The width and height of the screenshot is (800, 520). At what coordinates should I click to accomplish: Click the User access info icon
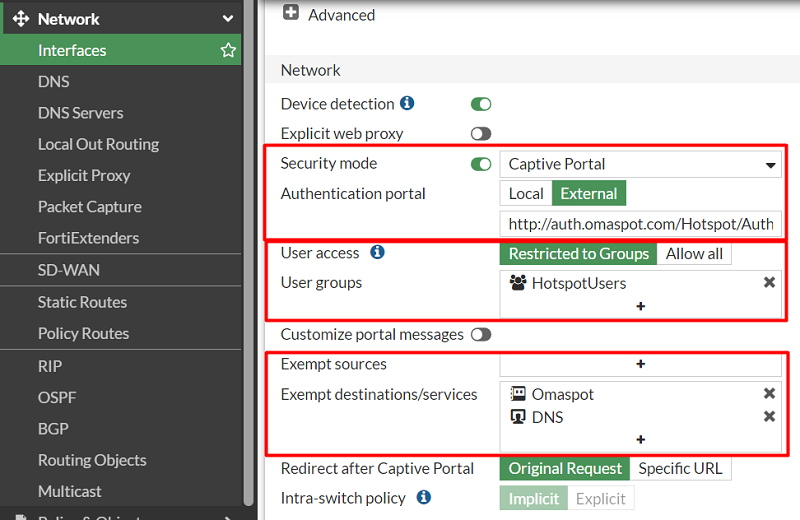[x=377, y=252]
